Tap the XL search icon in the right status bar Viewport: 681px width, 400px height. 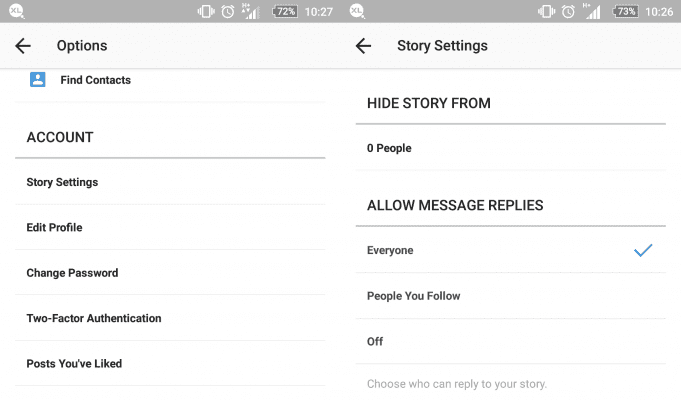coord(357,11)
